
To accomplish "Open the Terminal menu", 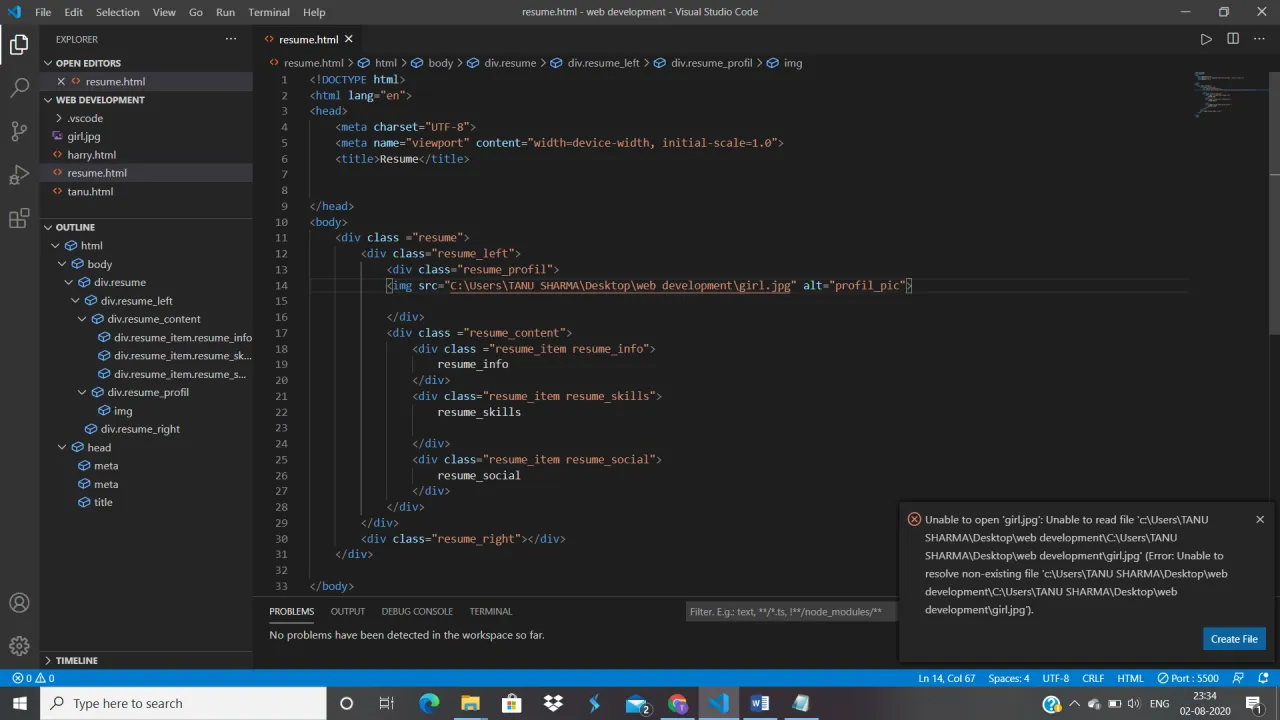I will coord(268,12).
